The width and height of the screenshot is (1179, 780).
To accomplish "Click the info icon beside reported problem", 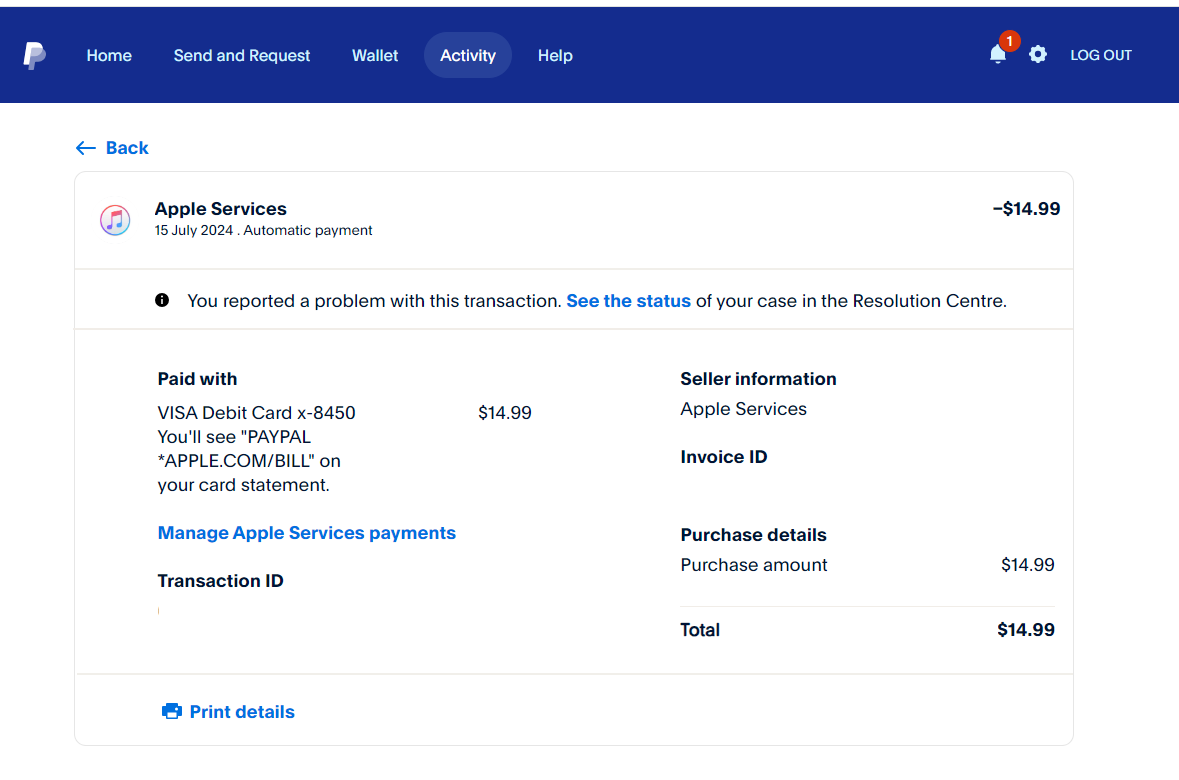I will click(162, 300).
